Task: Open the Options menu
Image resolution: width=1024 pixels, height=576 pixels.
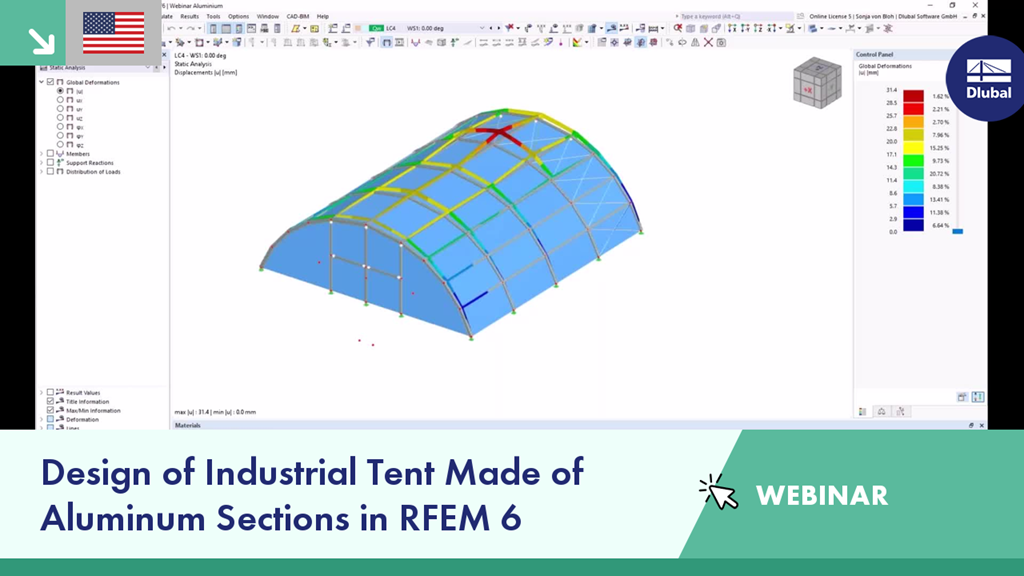Action: click(x=238, y=16)
